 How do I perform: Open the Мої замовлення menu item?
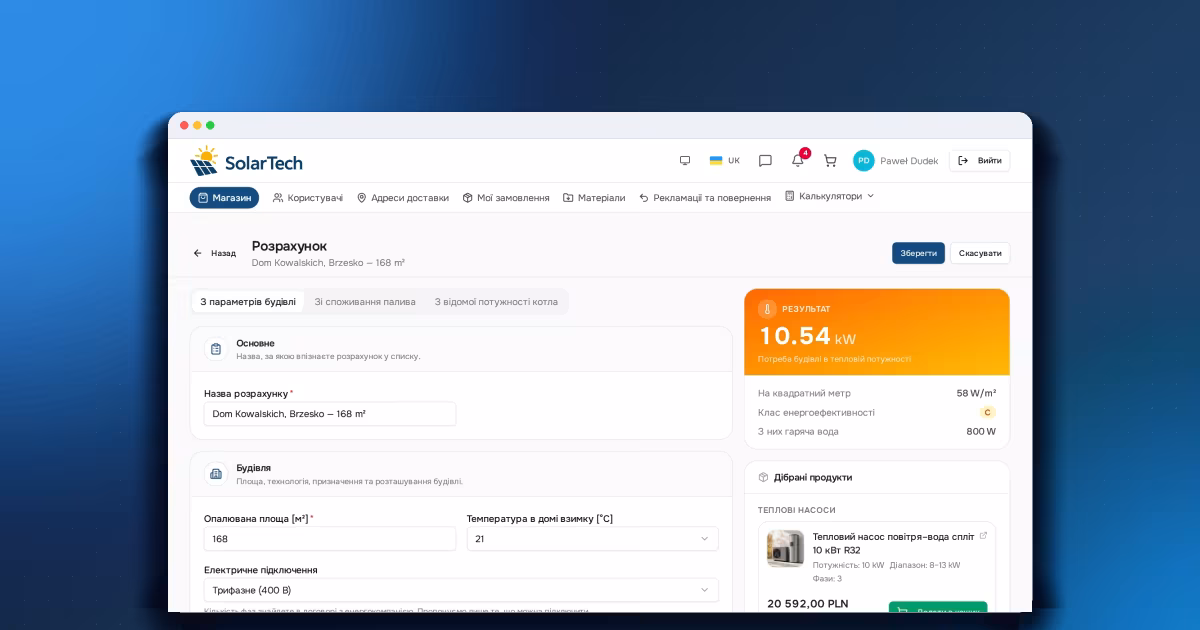tap(506, 198)
